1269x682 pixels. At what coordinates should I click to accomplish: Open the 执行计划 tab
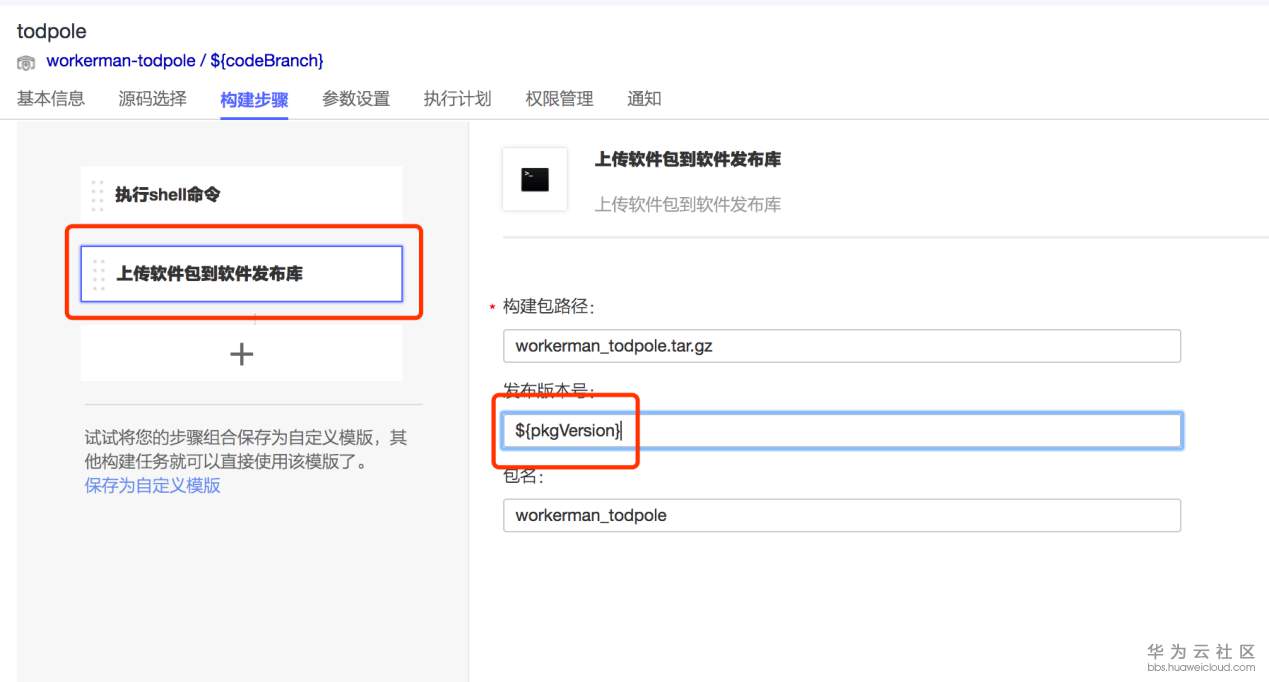pyautogui.click(x=457, y=98)
